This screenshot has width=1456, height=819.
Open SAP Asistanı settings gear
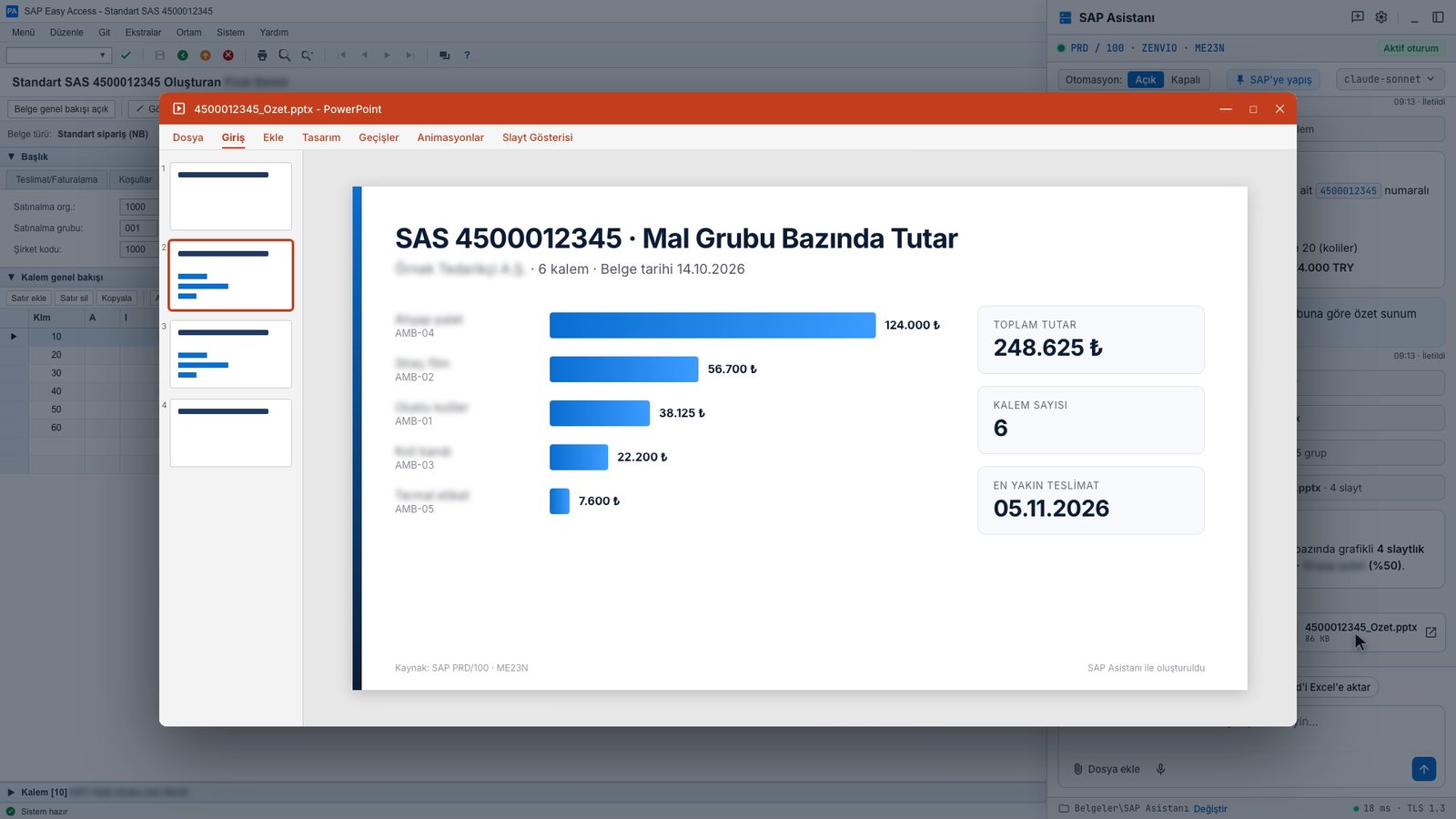[1381, 17]
